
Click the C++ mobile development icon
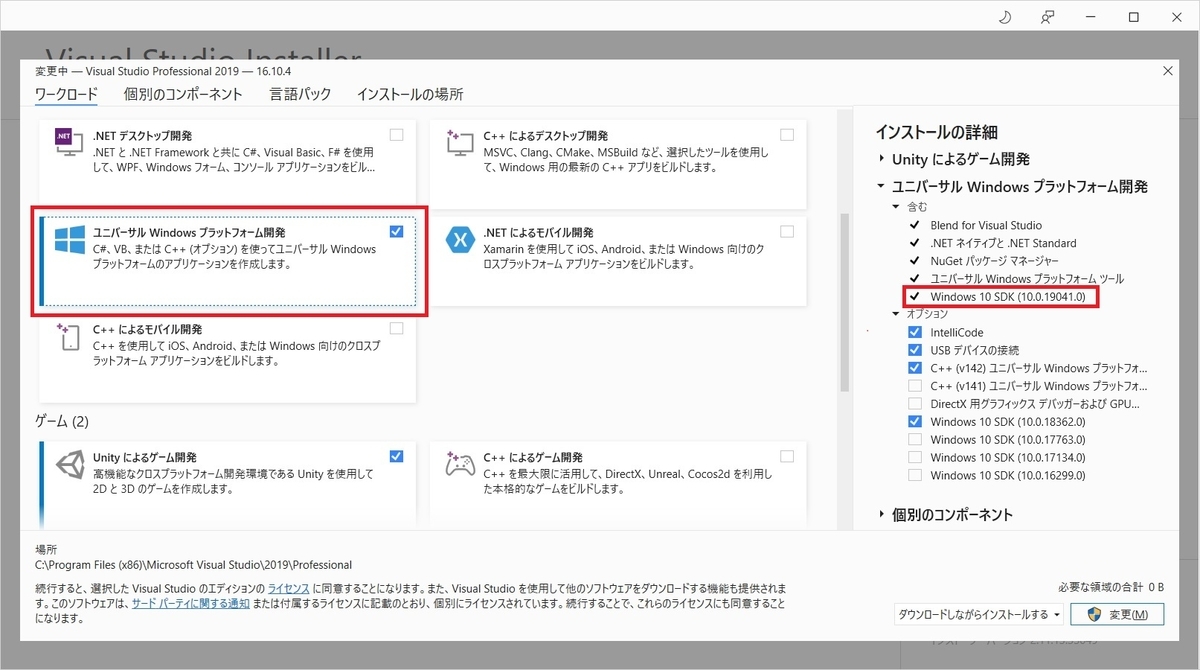68,338
